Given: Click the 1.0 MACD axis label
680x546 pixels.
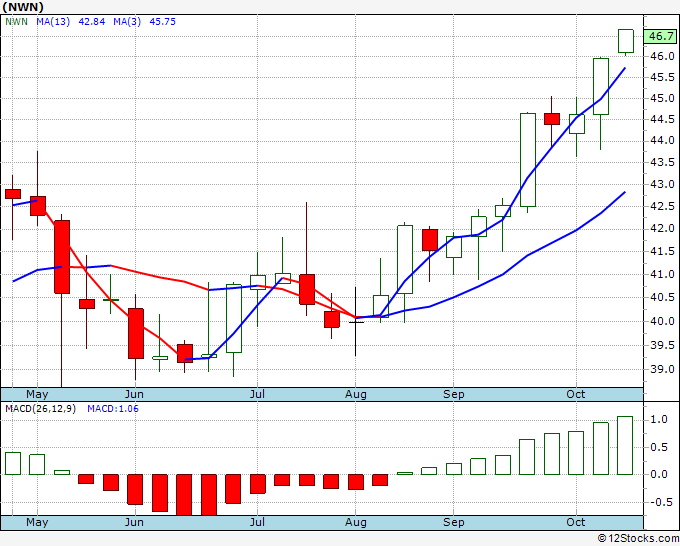Looking at the screenshot, I should (659, 420).
